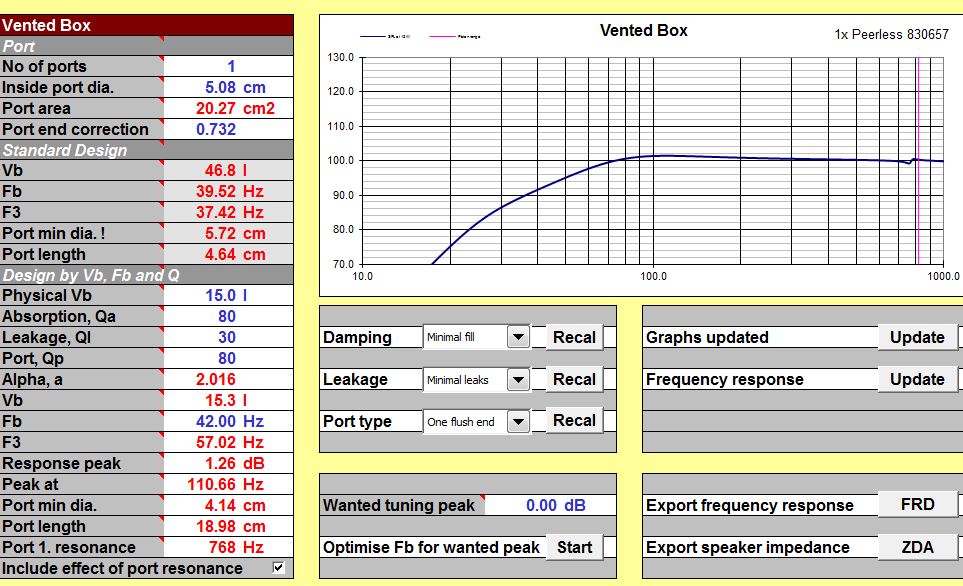The height and width of the screenshot is (586, 963).
Task: Select Inside port dia. 5.08 cm cell
Action: coord(228,87)
